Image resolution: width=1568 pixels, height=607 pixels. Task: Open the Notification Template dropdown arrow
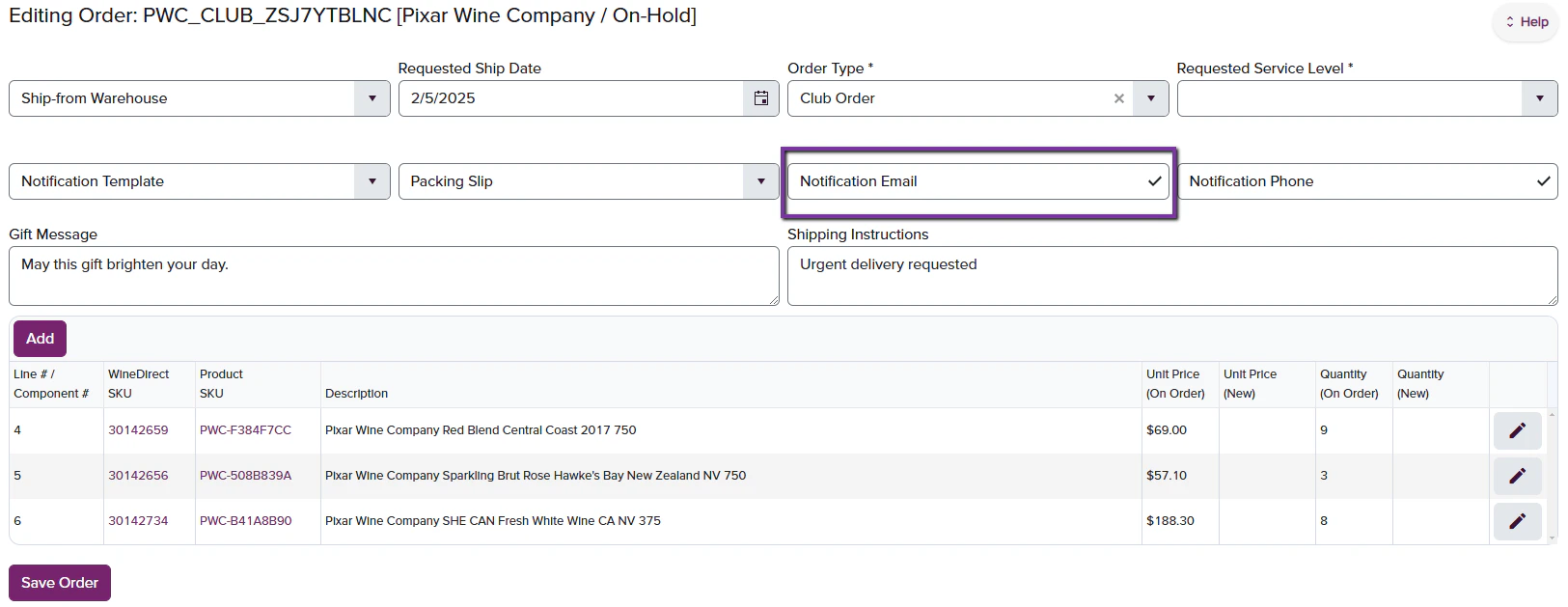point(372,181)
